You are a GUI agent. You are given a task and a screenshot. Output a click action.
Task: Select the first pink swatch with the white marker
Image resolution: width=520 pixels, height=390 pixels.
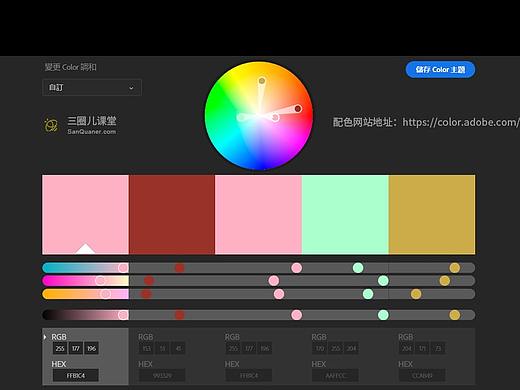85,214
